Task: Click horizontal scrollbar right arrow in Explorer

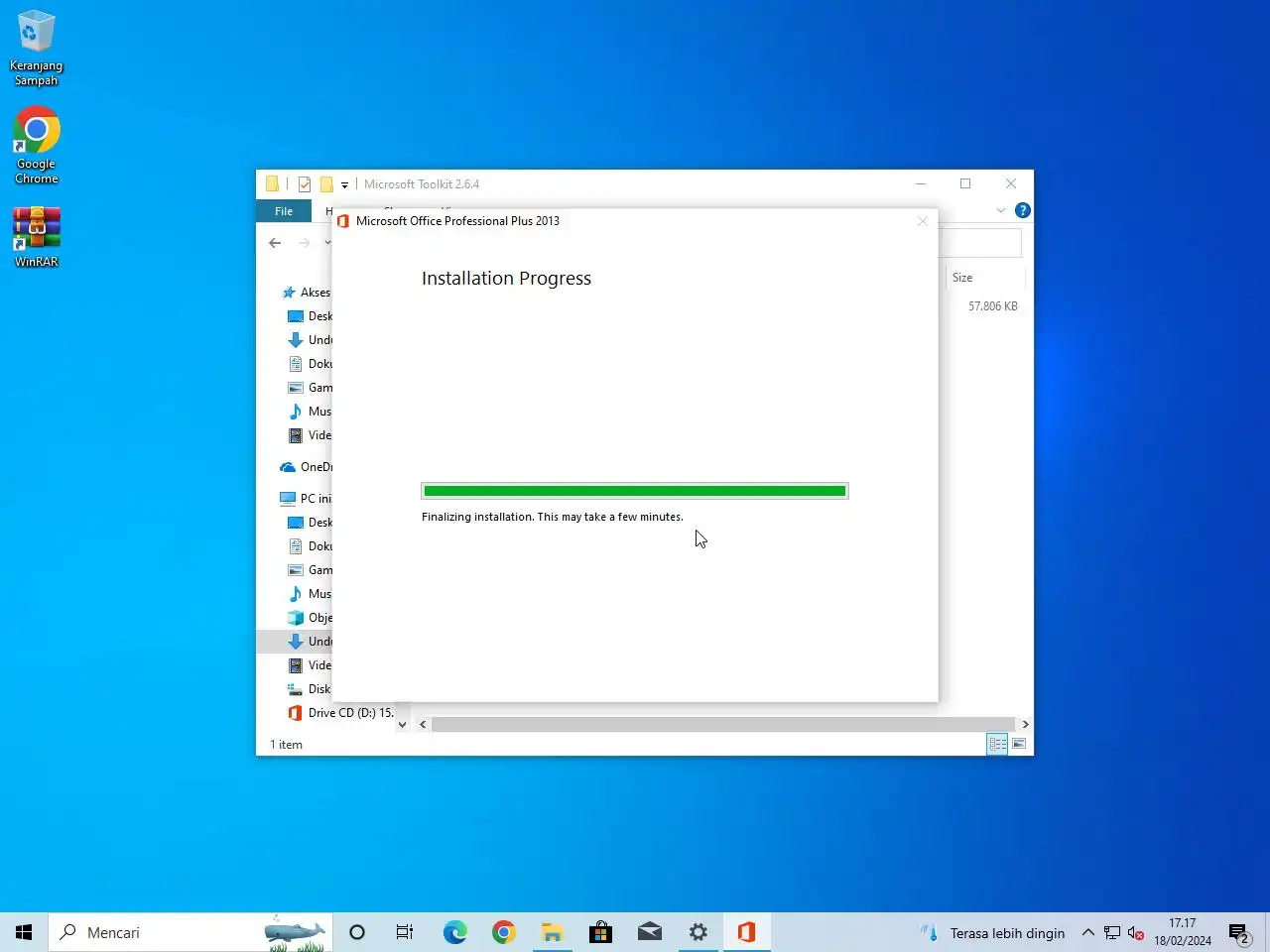Action: 1025,725
